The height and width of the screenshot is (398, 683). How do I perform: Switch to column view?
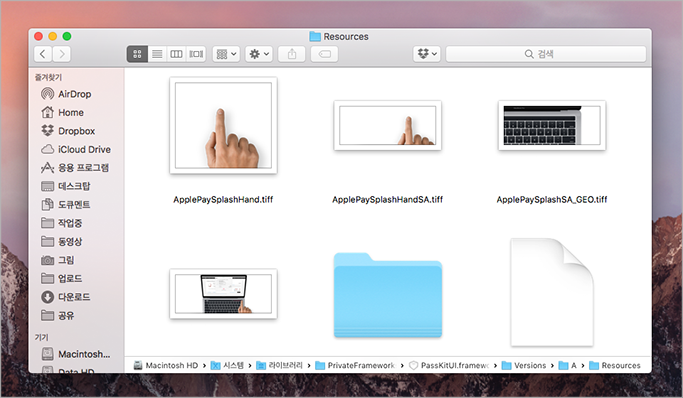click(176, 54)
